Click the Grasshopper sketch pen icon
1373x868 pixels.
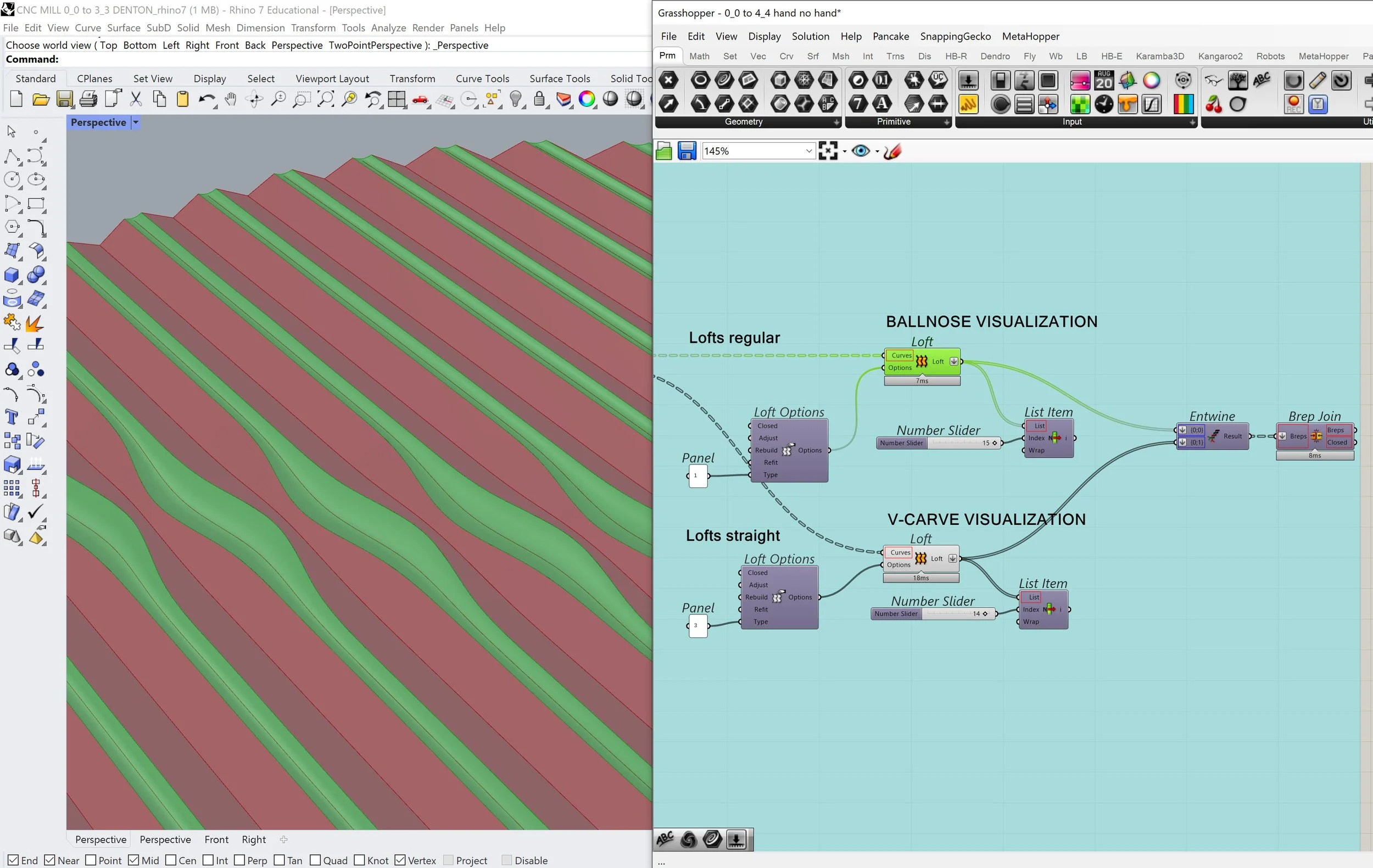pyautogui.click(x=892, y=151)
